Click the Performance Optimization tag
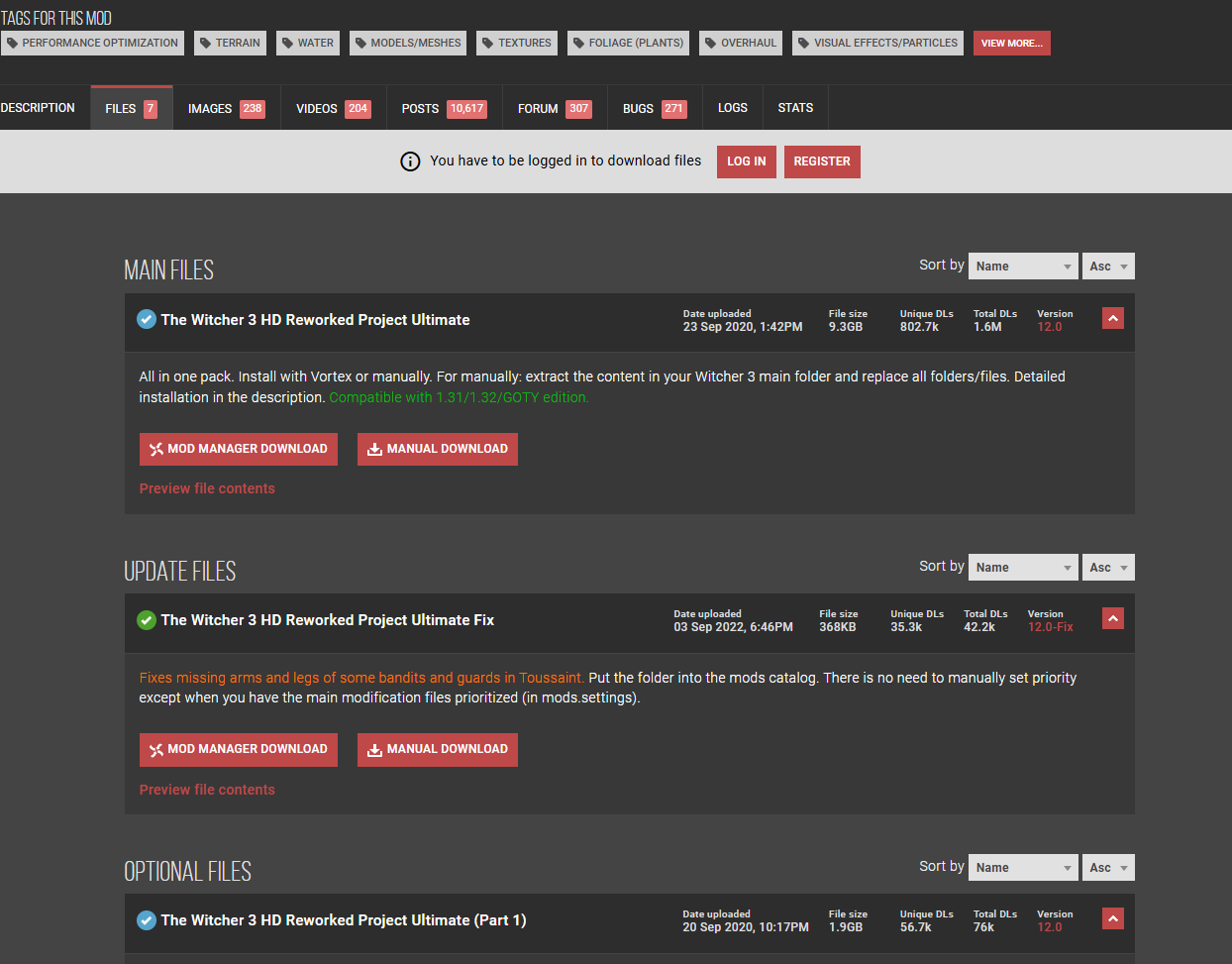 (x=92, y=43)
